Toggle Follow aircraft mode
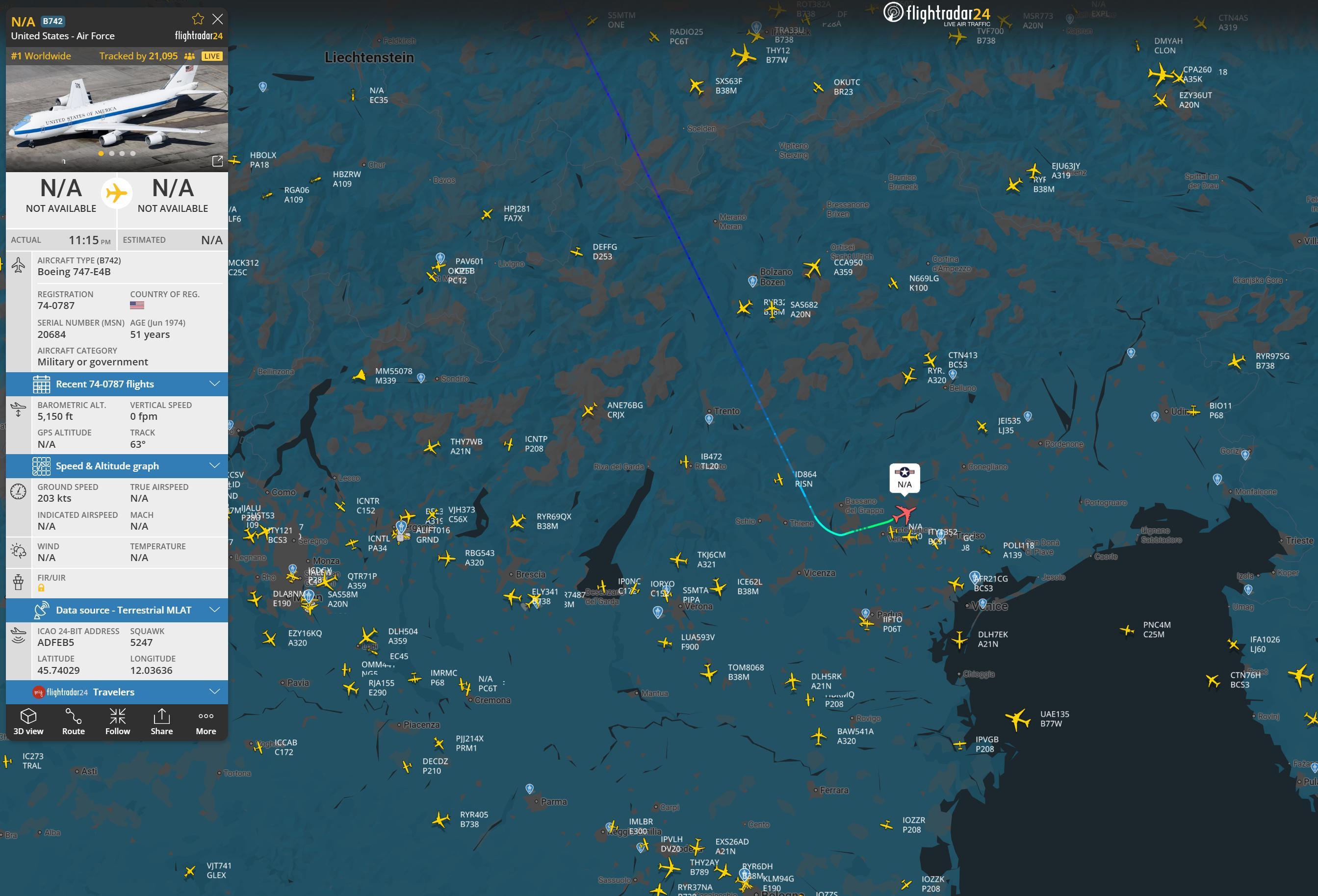Image resolution: width=1318 pixels, height=896 pixels. pyautogui.click(x=117, y=721)
